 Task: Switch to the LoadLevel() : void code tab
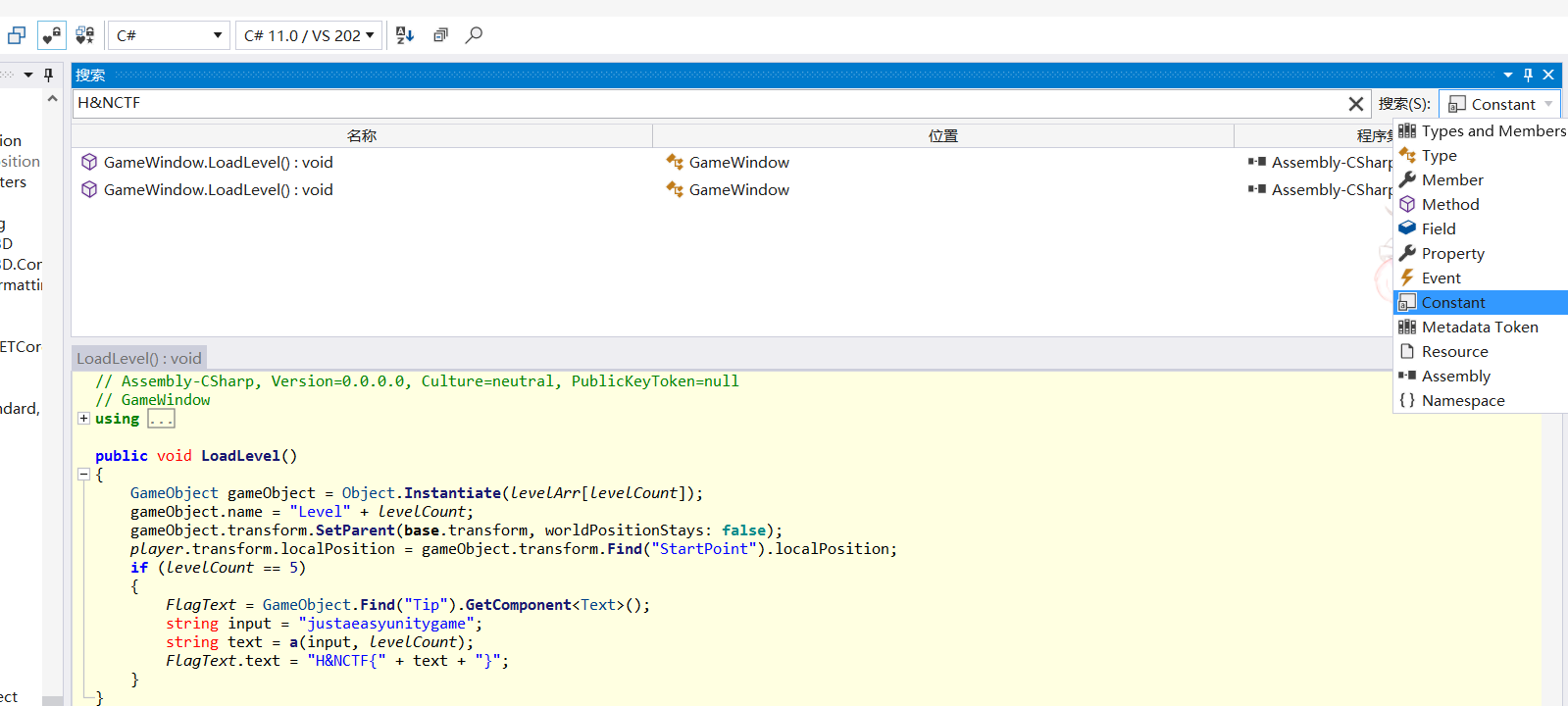pos(139,358)
